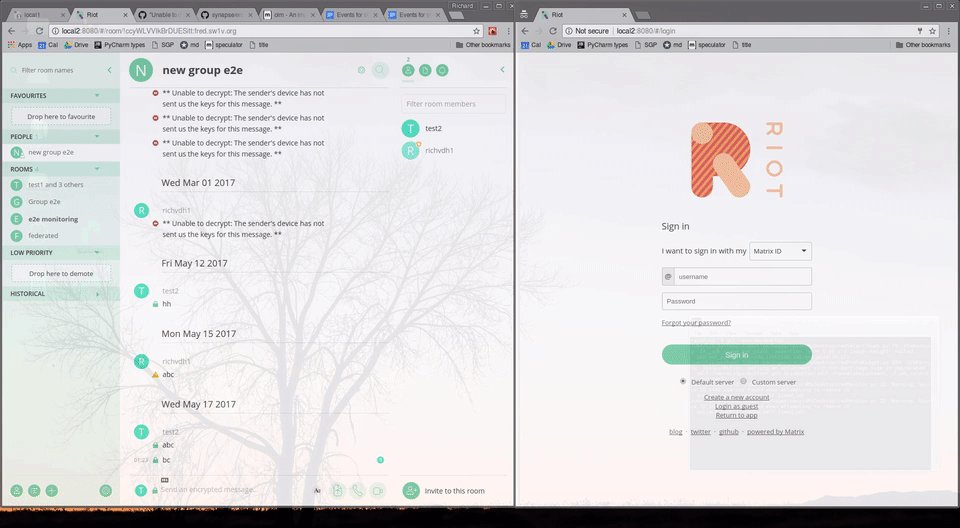960x528 pixels.
Task: Open the 'federated' room
Action: tap(61, 235)
